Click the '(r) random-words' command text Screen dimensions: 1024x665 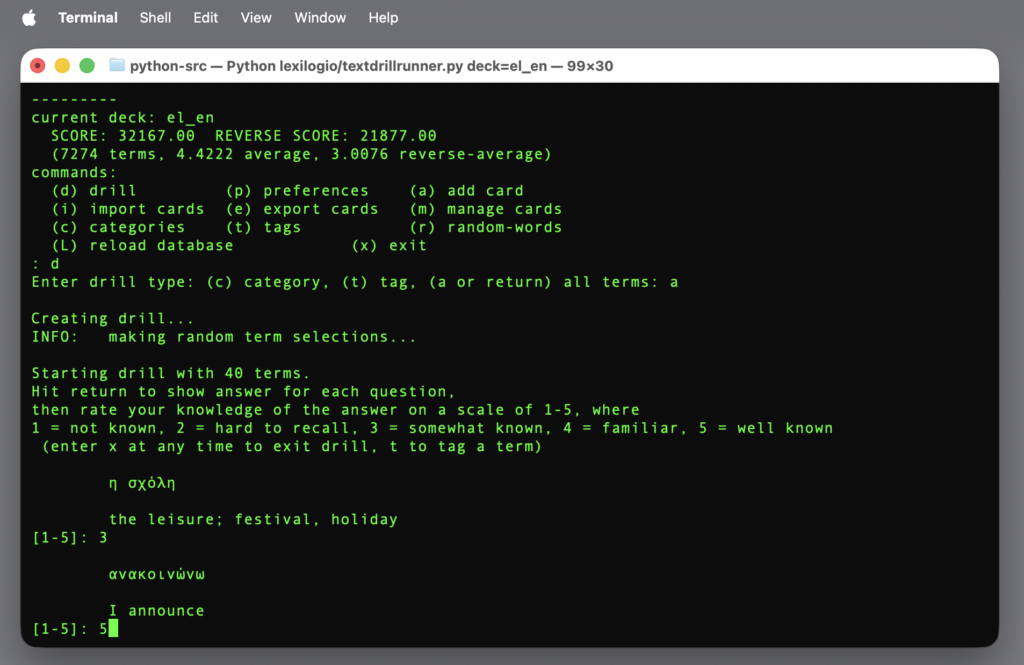pyautogui.click(x=486, y=227)
